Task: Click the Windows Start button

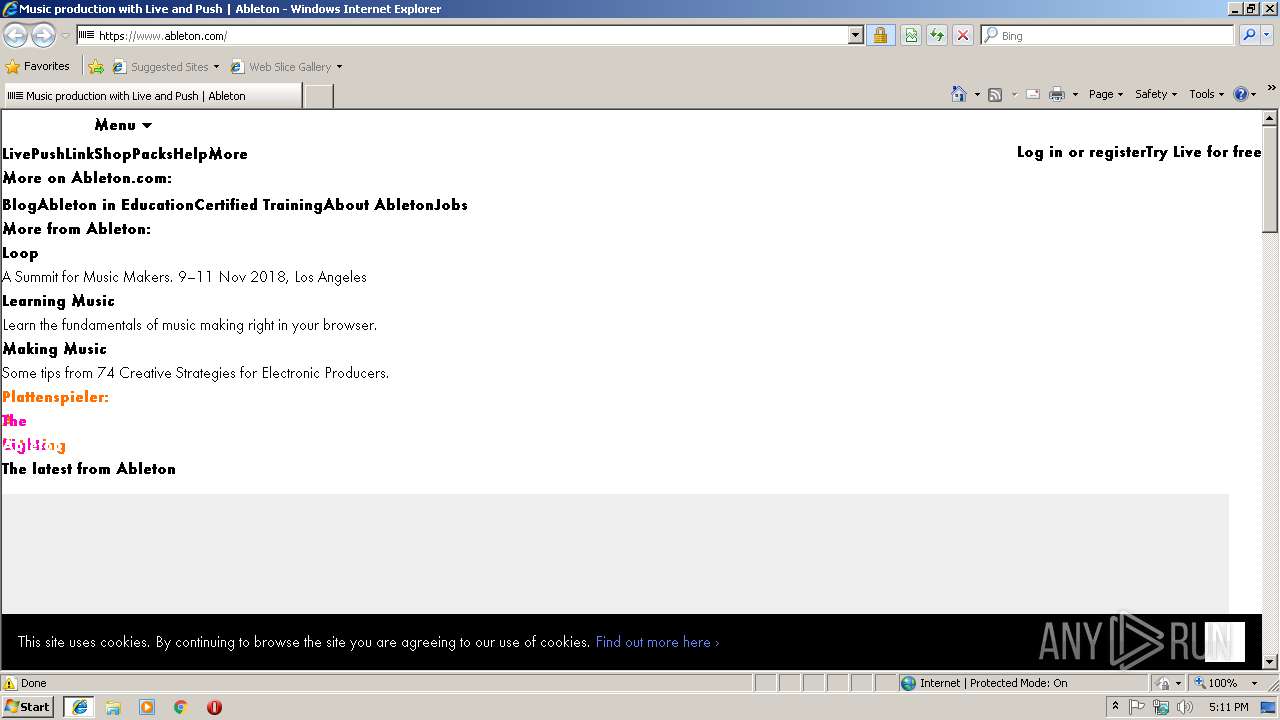Action: coord(28,707)
